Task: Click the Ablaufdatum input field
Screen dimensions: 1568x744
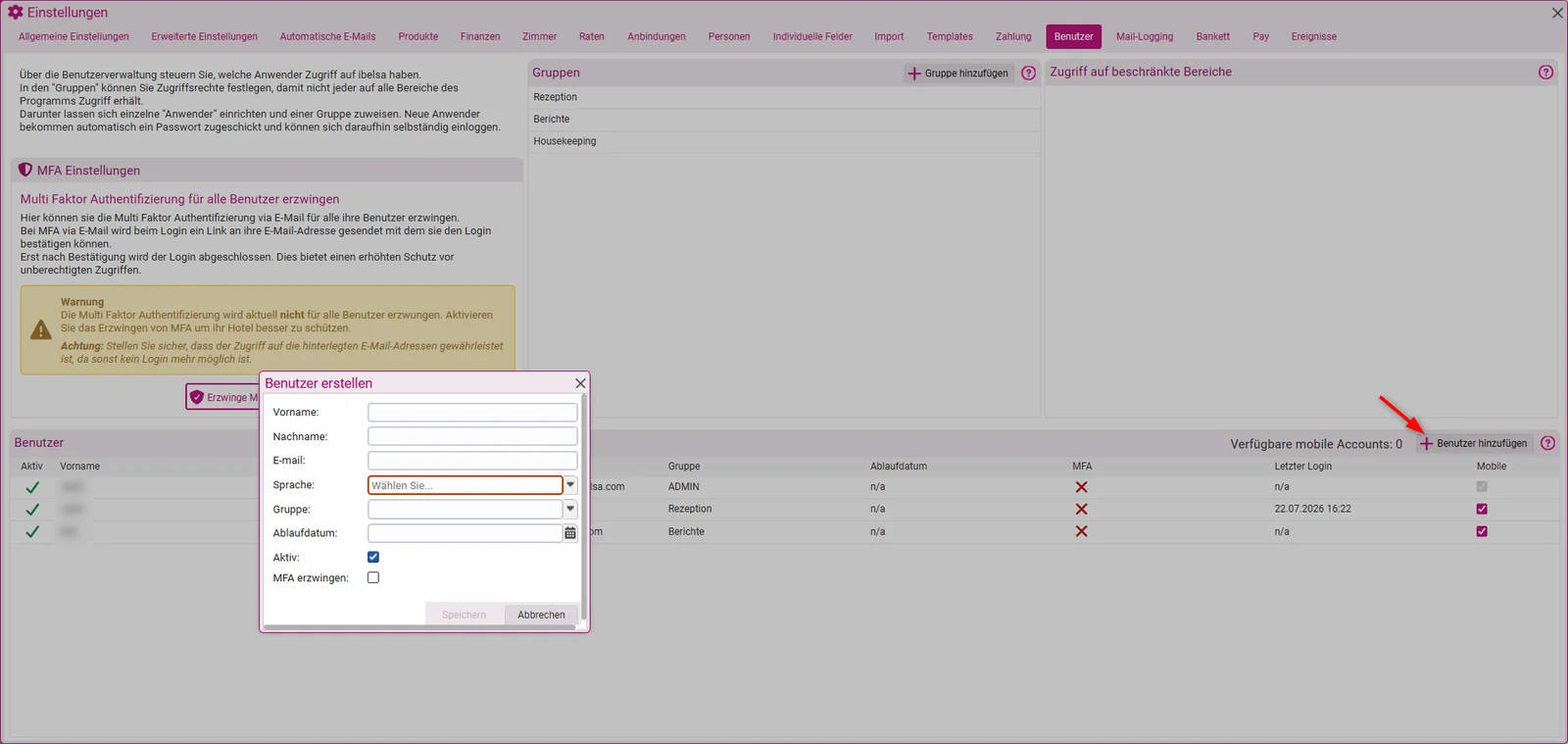Action: coord(465,533)
